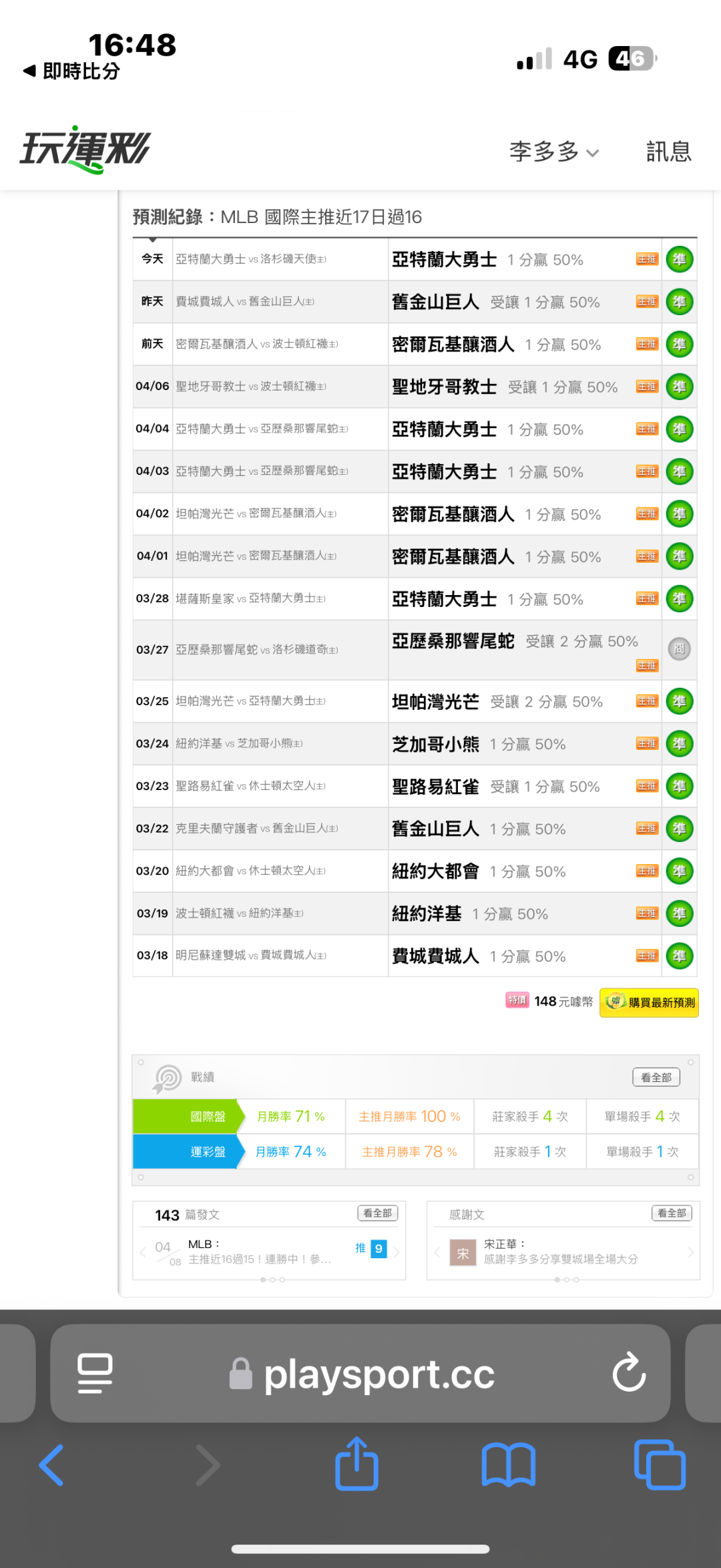Click 紐約洋基 vs 芝加哥小熊 match
The width and height of the screenshot is (721, 1568).
pyautogui.click(x=239, y=743)
